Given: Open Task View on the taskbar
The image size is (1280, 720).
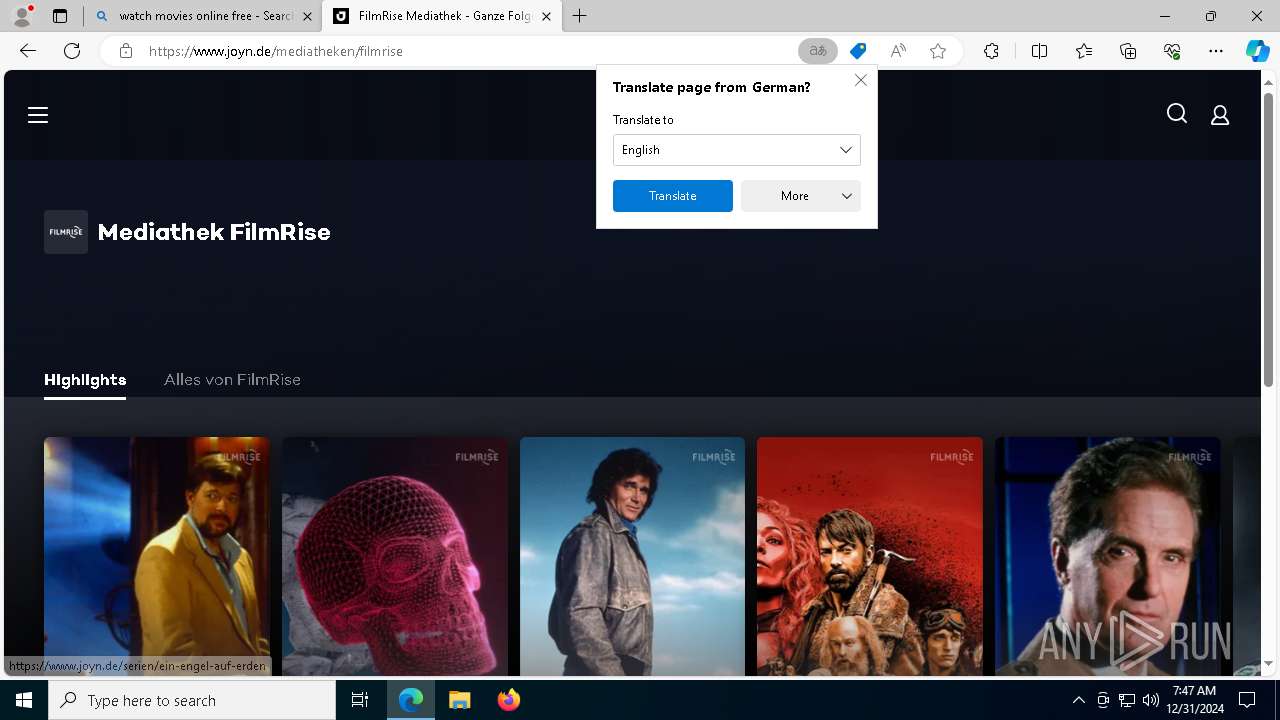Looking at the screenshot, I should pos(360,700).
